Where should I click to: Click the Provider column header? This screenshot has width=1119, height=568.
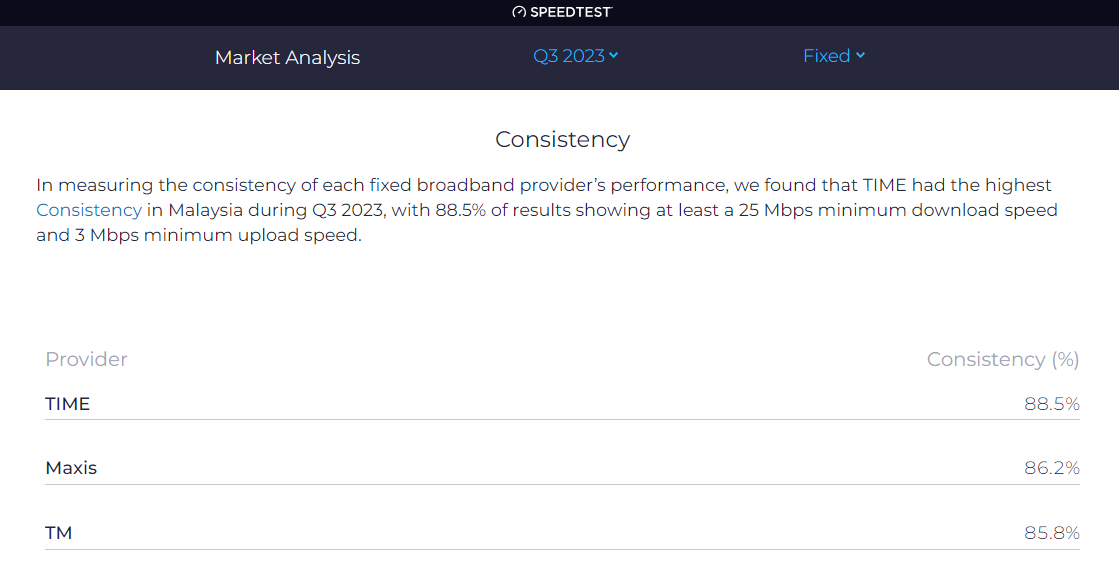click(x=86, y=359)
